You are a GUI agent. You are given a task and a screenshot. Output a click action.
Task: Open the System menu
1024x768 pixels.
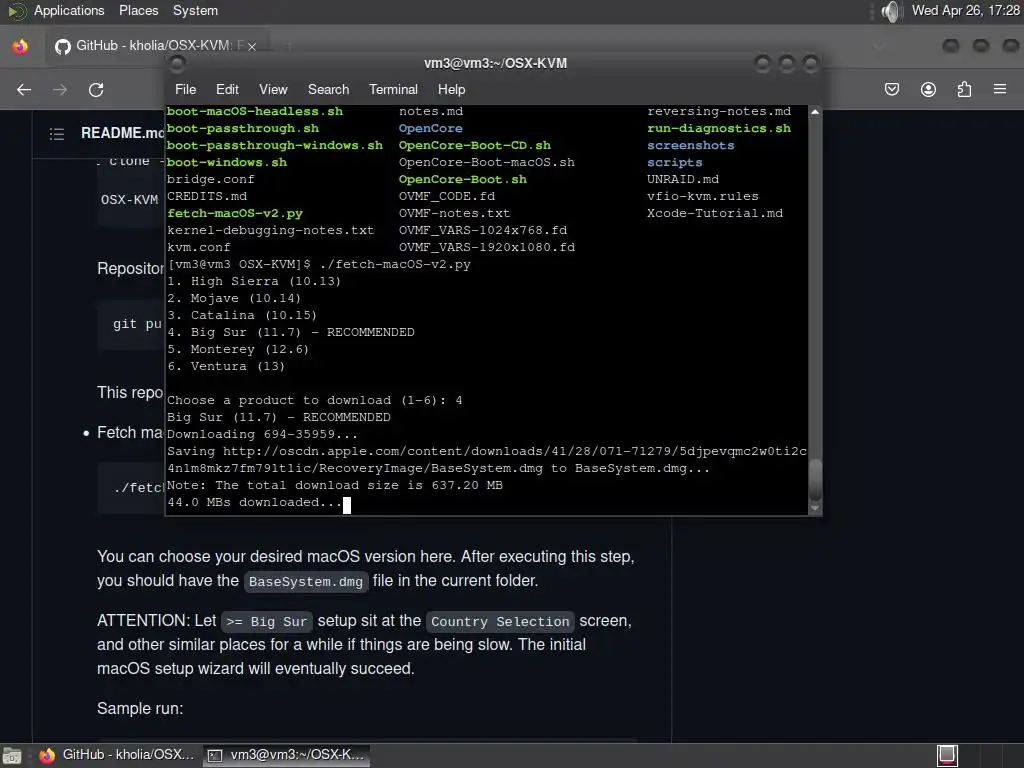195,11
